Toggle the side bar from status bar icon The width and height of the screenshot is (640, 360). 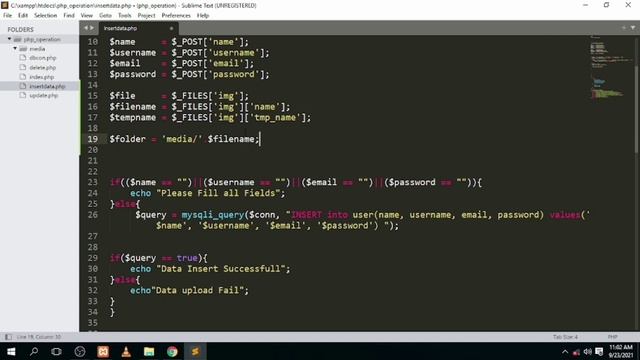click(x=8, y=337)
